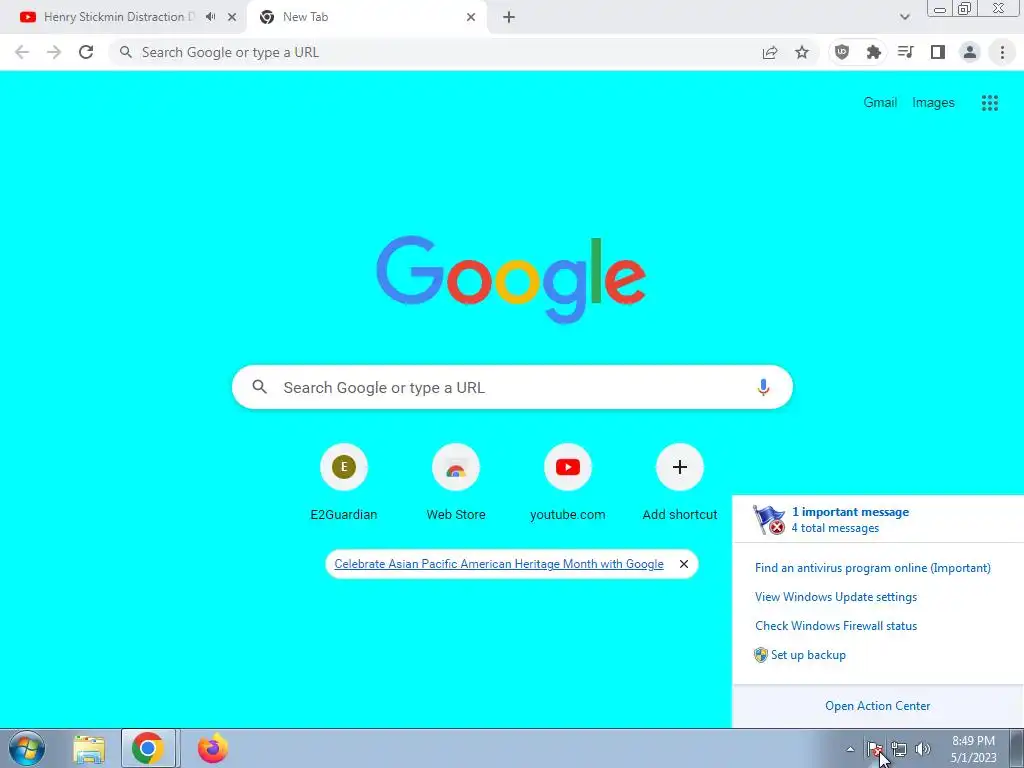Open a new tab with plus button
The height and width of the screenshot is (768, 1024).
(509, 17)
